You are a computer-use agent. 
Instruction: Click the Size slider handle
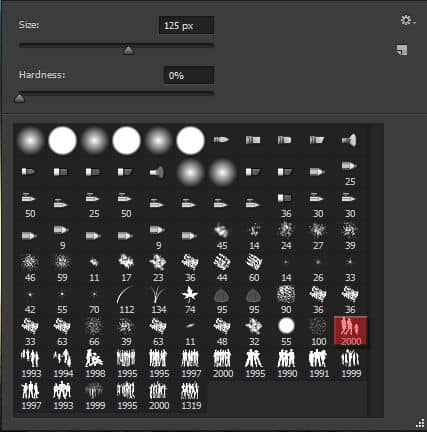128,50
